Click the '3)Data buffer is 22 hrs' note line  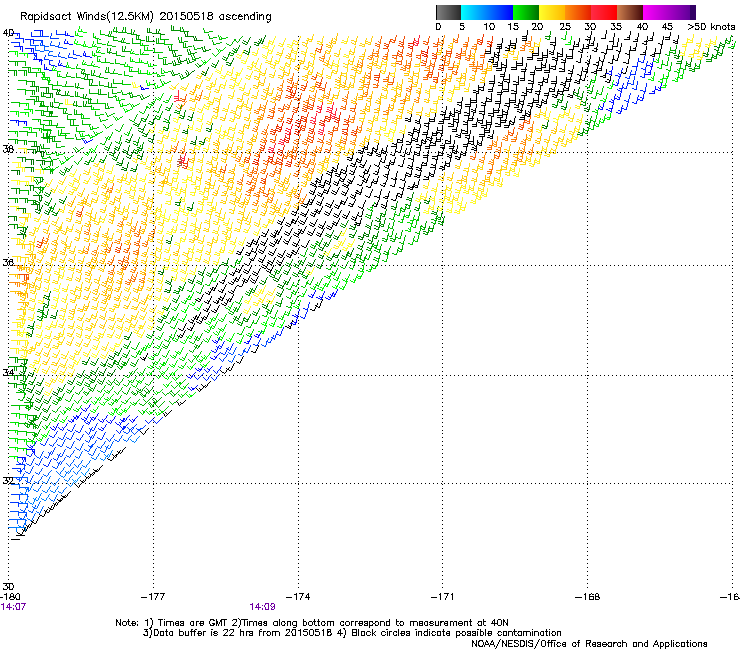coord(353,633)
